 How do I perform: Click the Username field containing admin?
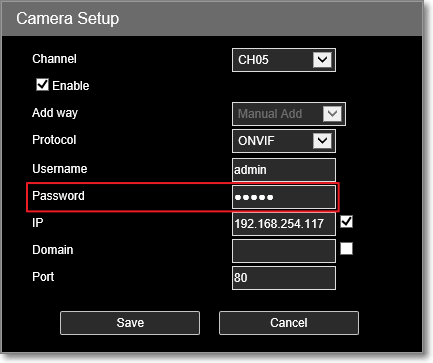[284, 170]
